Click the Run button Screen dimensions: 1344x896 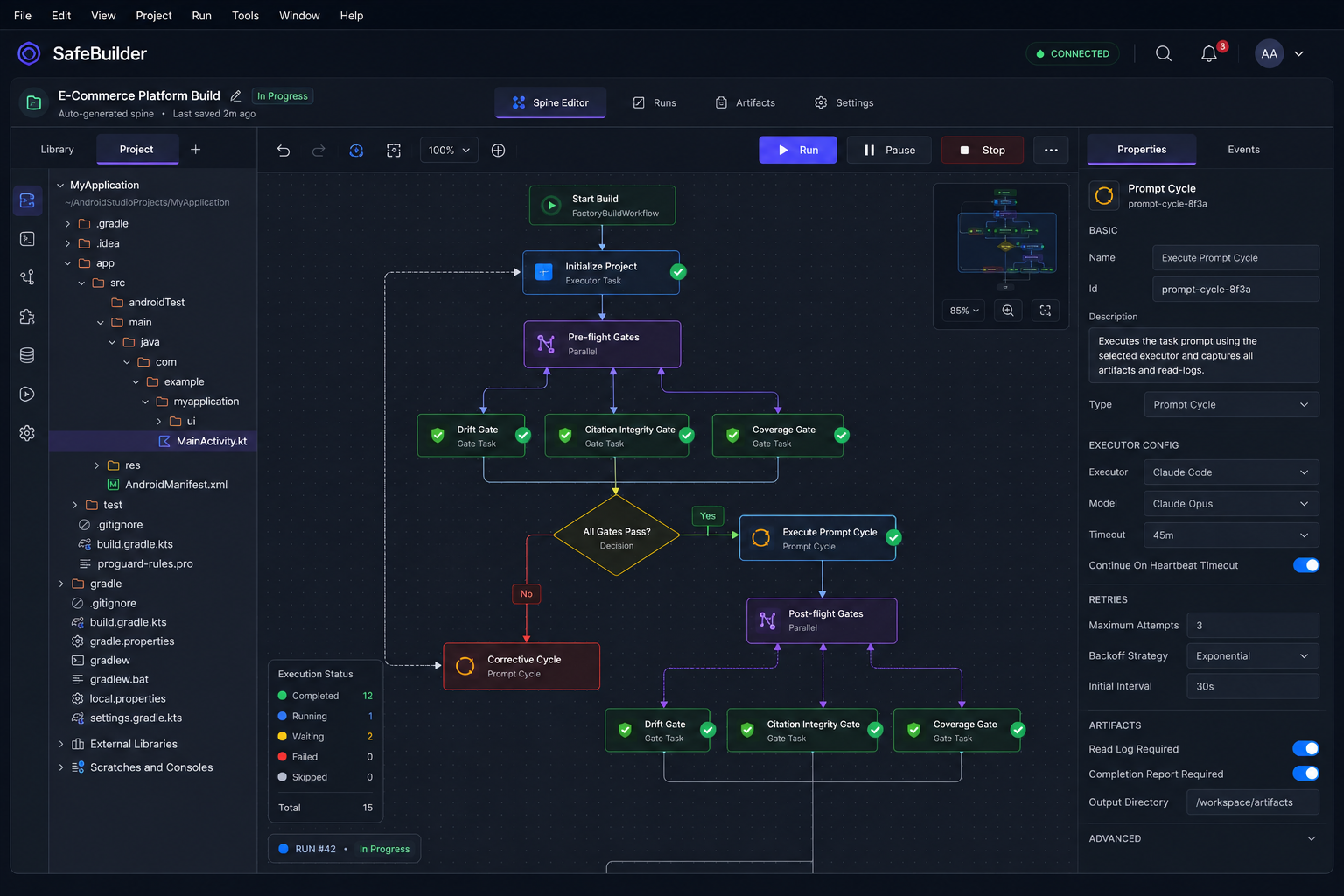click(x=798, y=150)
